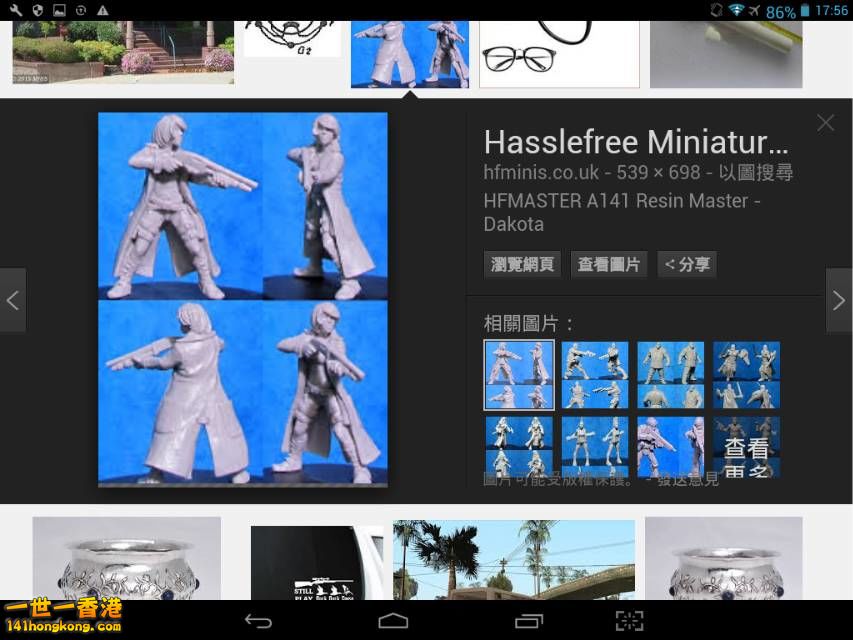Open the selected miniature result in top row
The height and width of the screenshot is (640, 853).
410,54
